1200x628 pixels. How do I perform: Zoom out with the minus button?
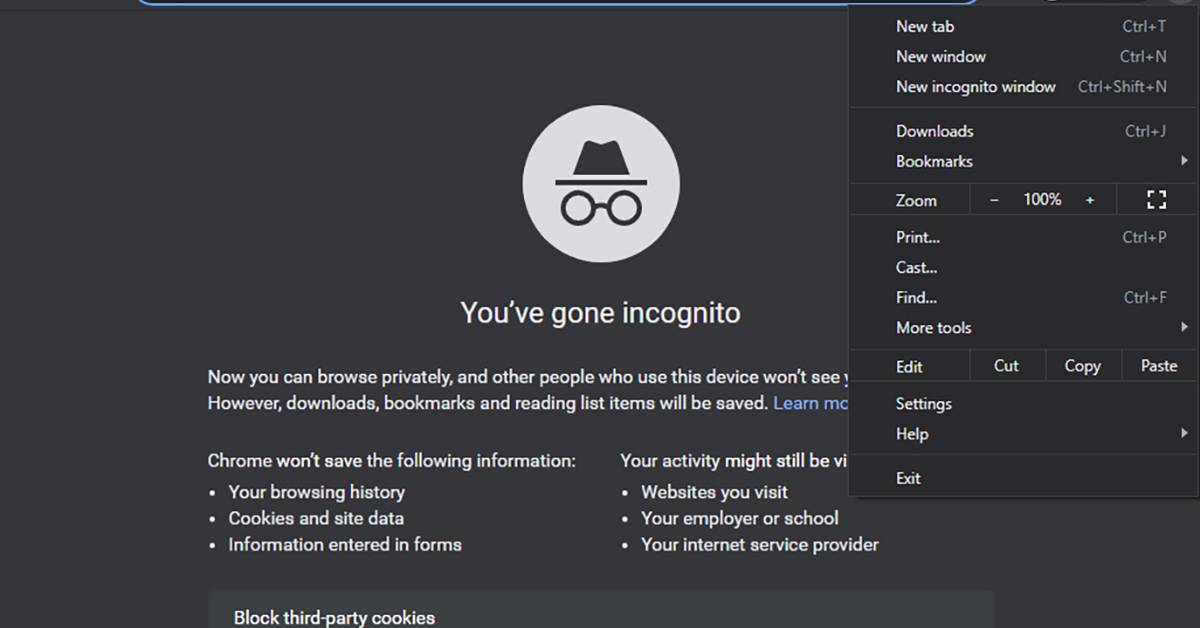(994, 200)
